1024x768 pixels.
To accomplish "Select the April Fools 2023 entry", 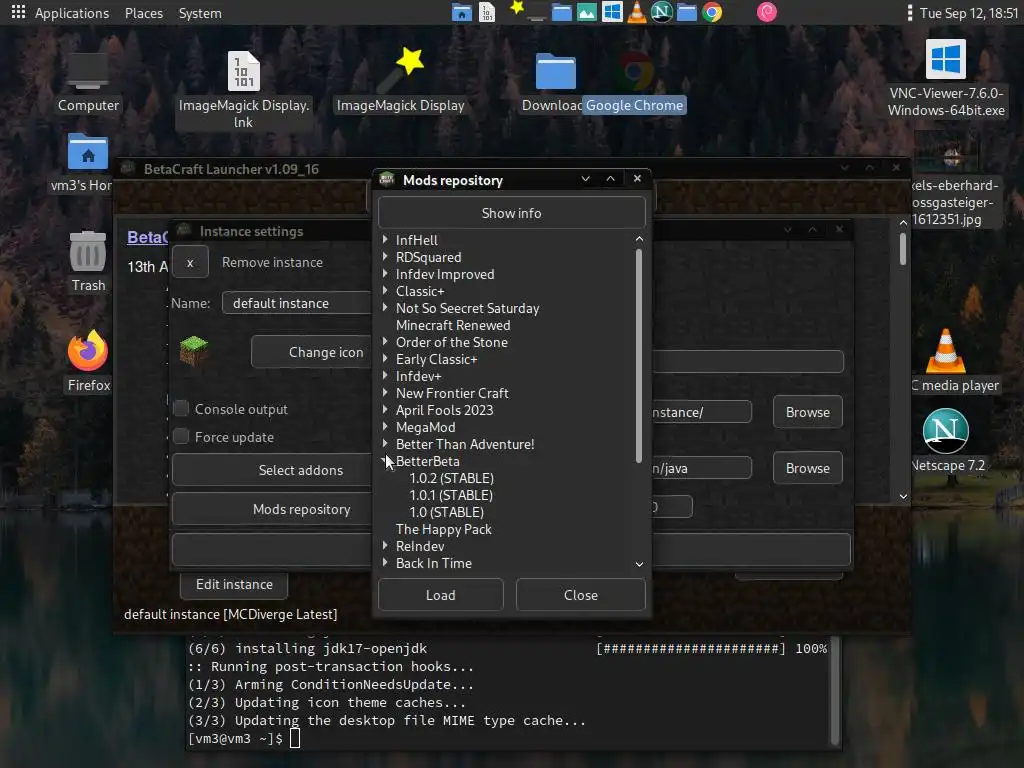I will pyautogui.click(x=445, y=410).
